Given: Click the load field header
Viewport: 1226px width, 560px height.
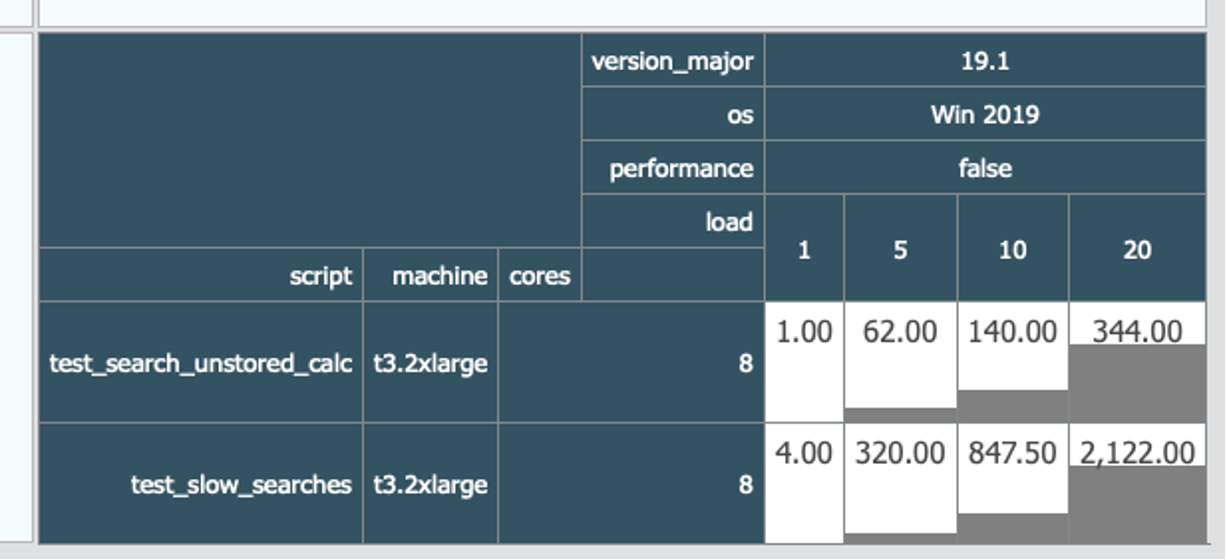Looking at the screenshot, I should [x=672, y=221].
